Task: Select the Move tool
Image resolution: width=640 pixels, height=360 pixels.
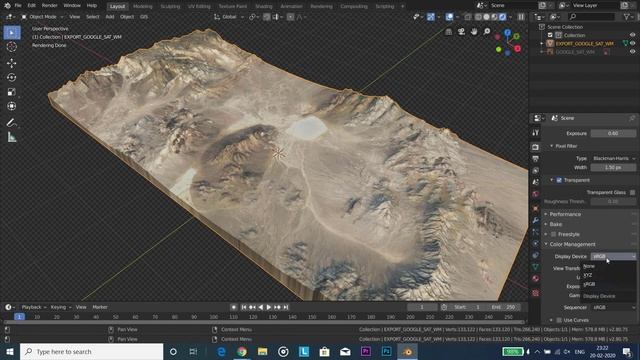Action: tap(12, 63)
